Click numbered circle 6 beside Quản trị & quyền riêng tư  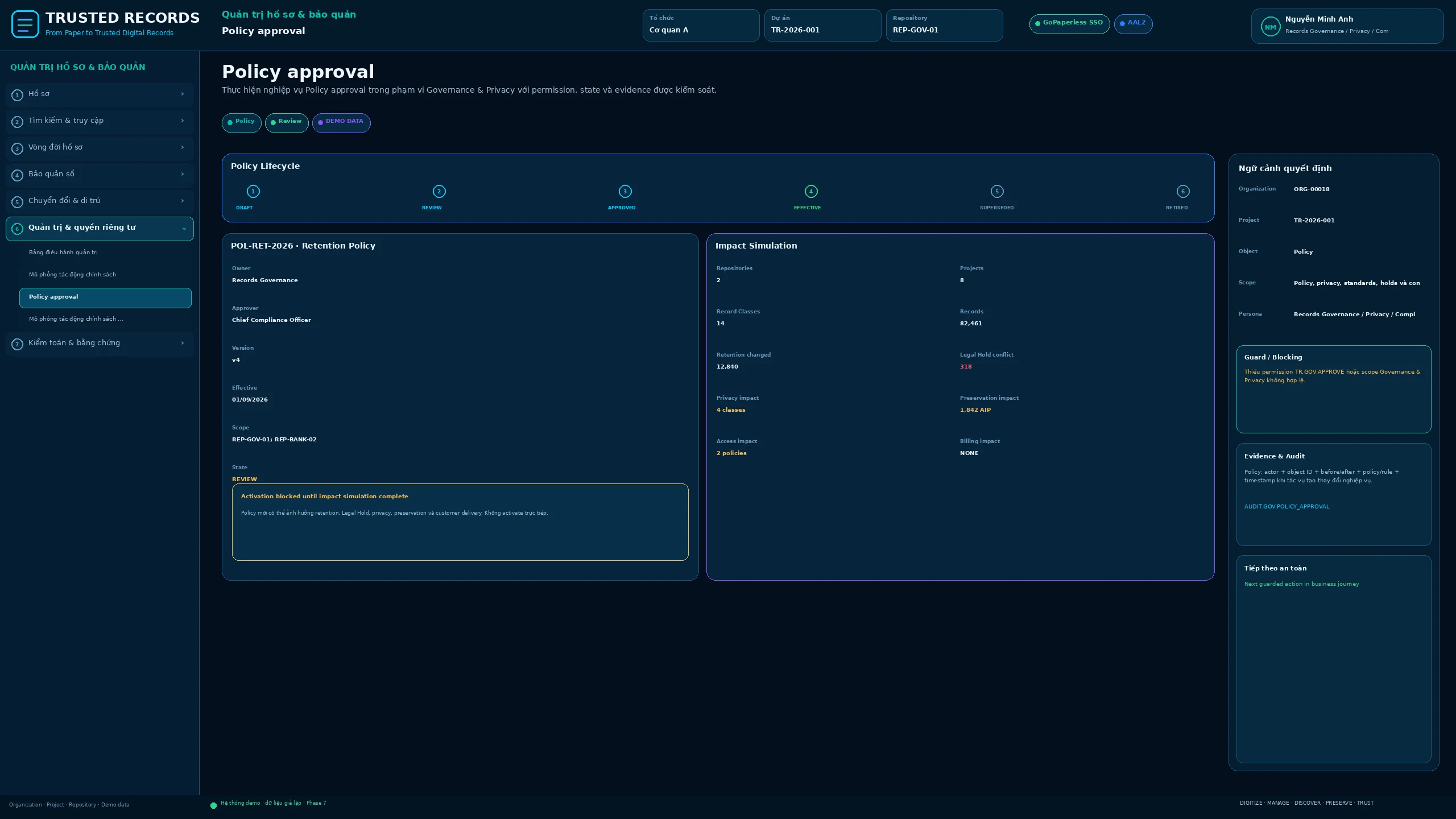(17, 229)
